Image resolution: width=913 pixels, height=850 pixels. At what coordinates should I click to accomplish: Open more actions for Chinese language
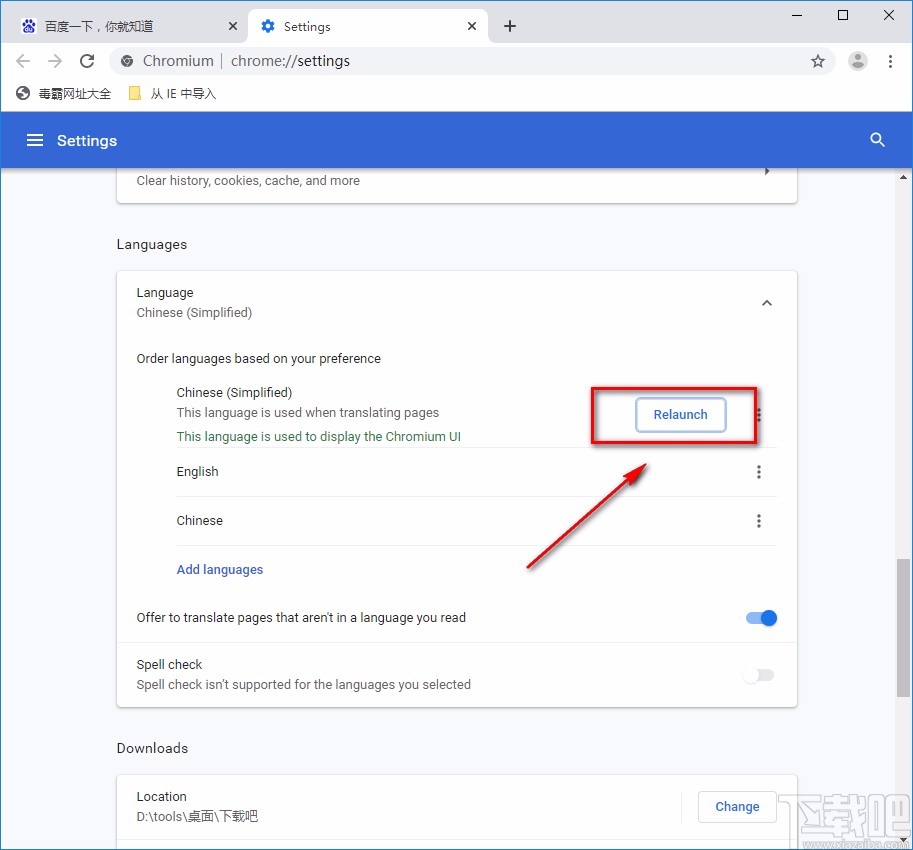pos(759,521)
